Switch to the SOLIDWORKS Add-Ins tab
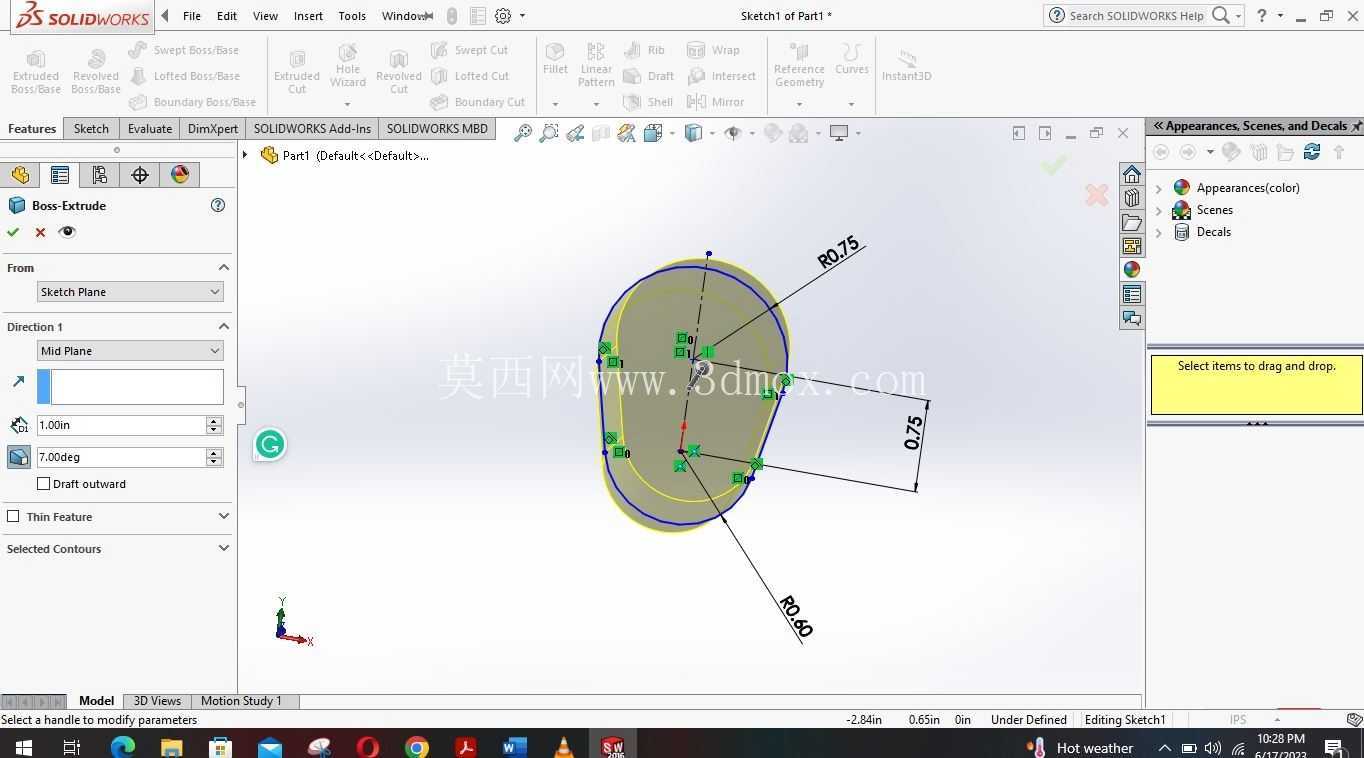Screen dimensions: 1364x758 tap(312, 129)
